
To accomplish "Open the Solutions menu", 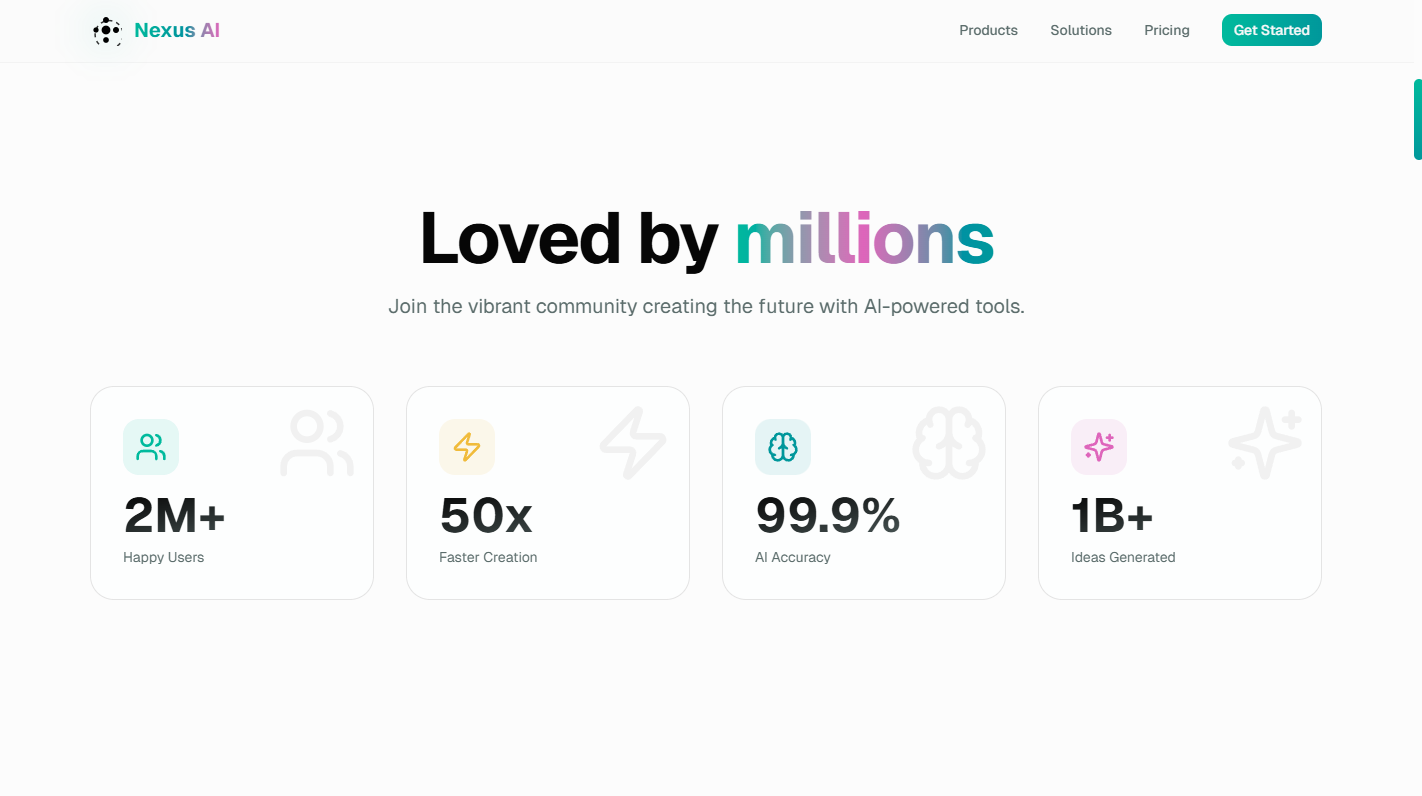I will pyautogui.click(x=1081, y=30).
